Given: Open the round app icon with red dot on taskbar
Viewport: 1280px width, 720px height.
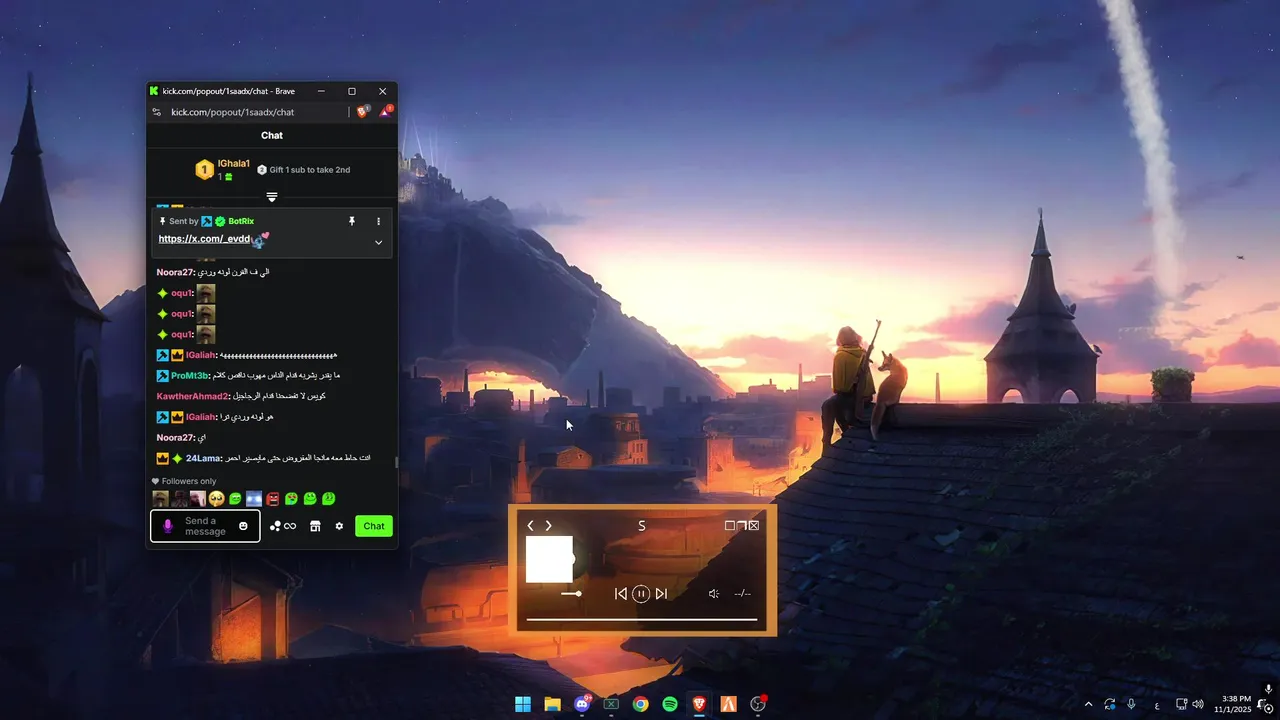Looking at the screenshot, I should (758, 704).
